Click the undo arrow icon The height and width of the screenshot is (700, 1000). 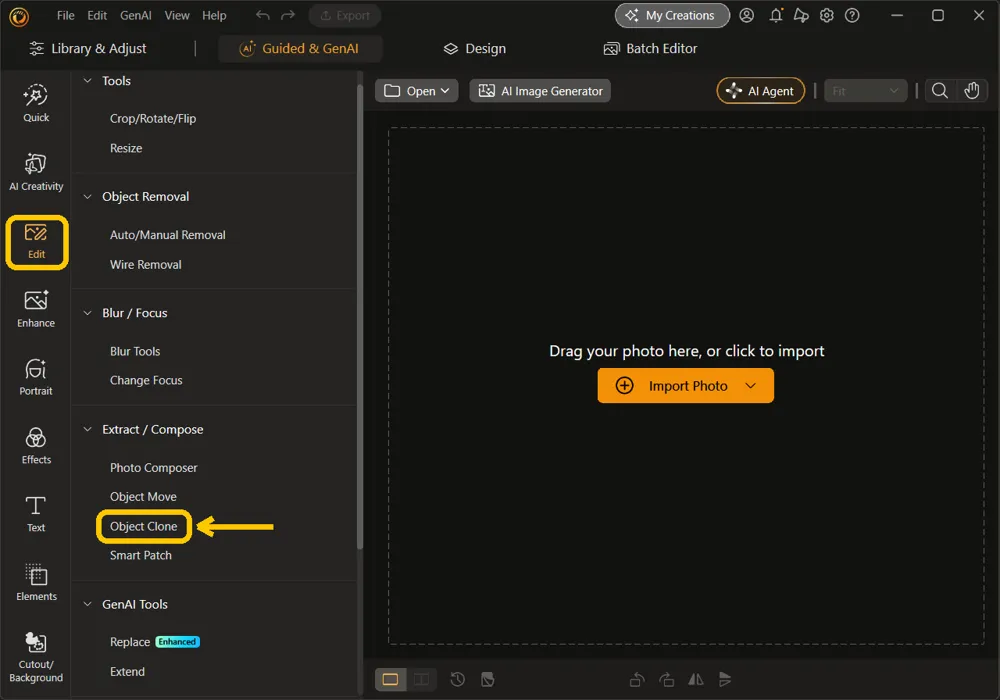pyautogui.click(x=262, y=15)
